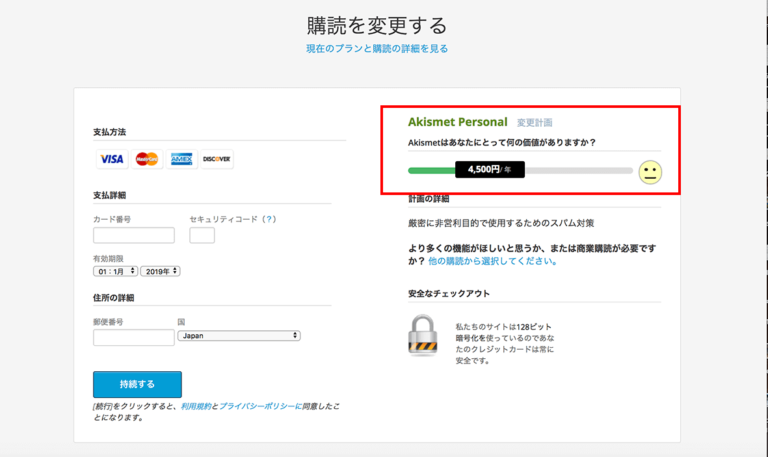
Task: Focus the card number input field
Action: [x=134, y=235]
